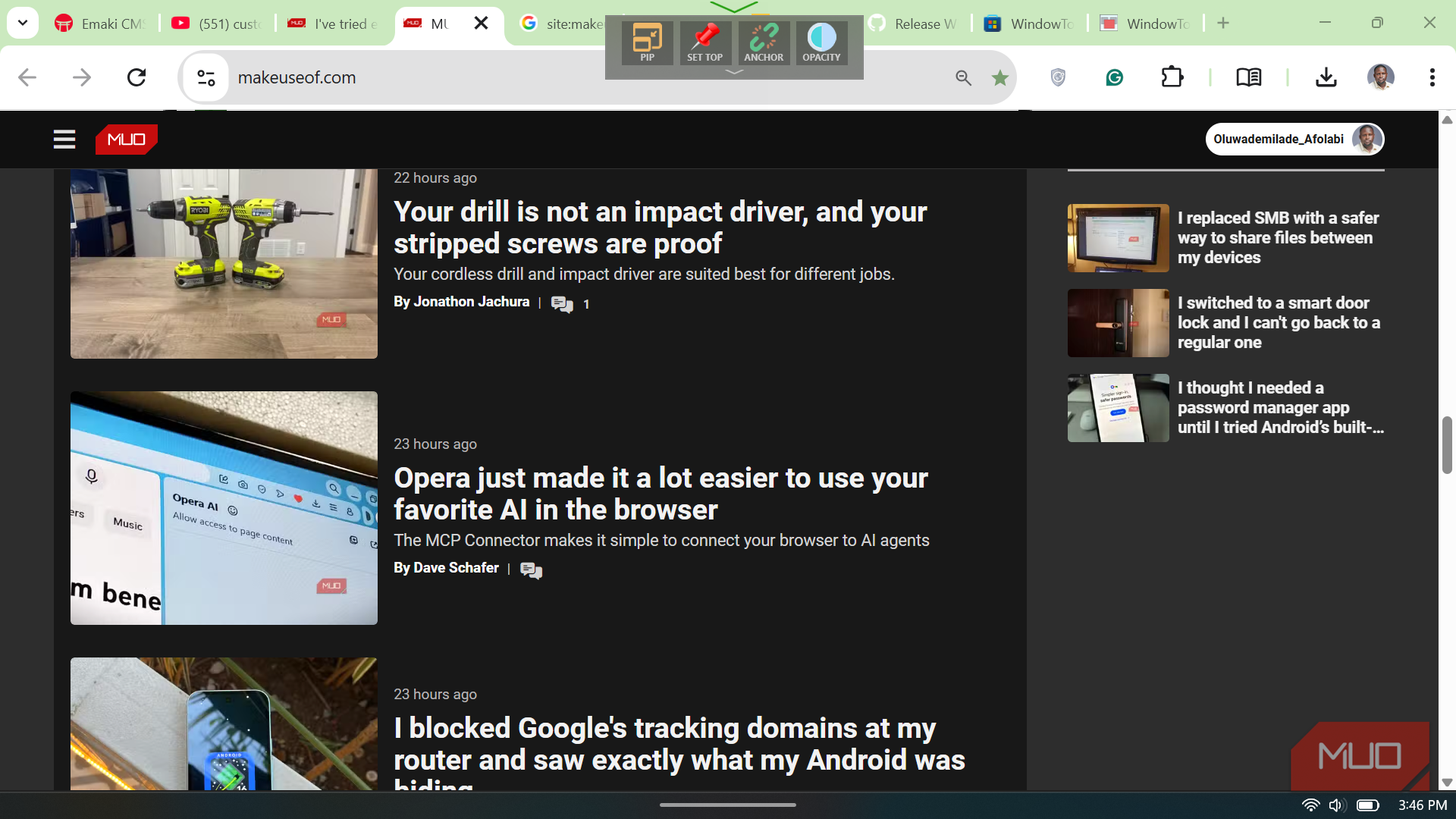The image size is (1456, 819).
Task: Switch to the Emaki CMS tab
Action: [100, 24]
